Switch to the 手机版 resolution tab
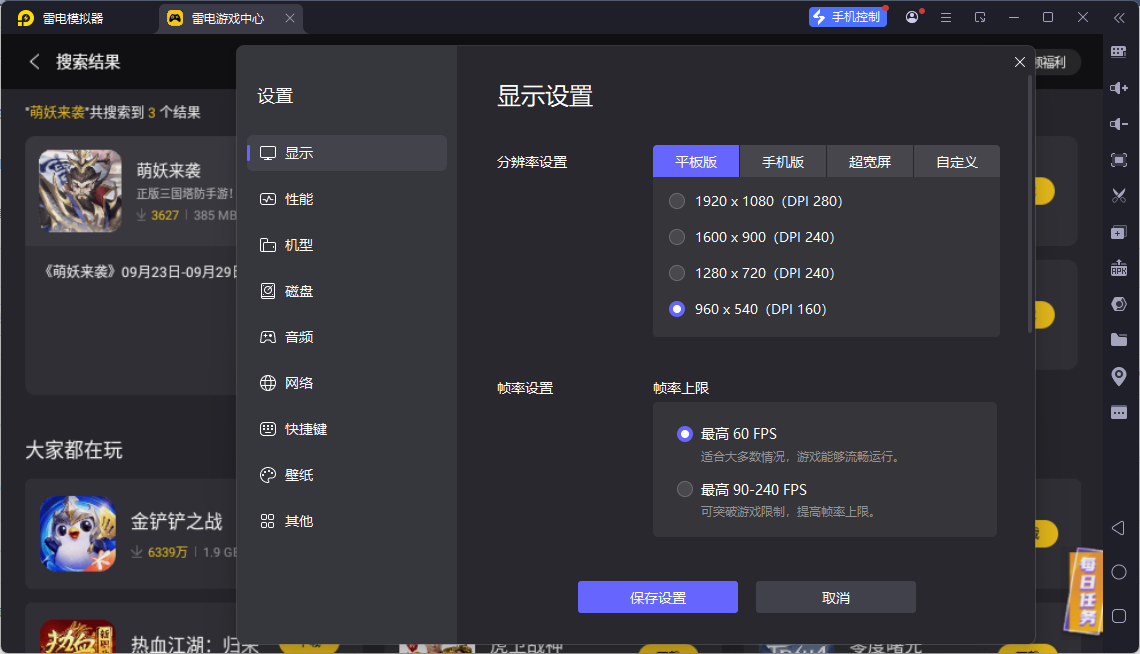This screenshot has width=1140, height=654. 783,161
